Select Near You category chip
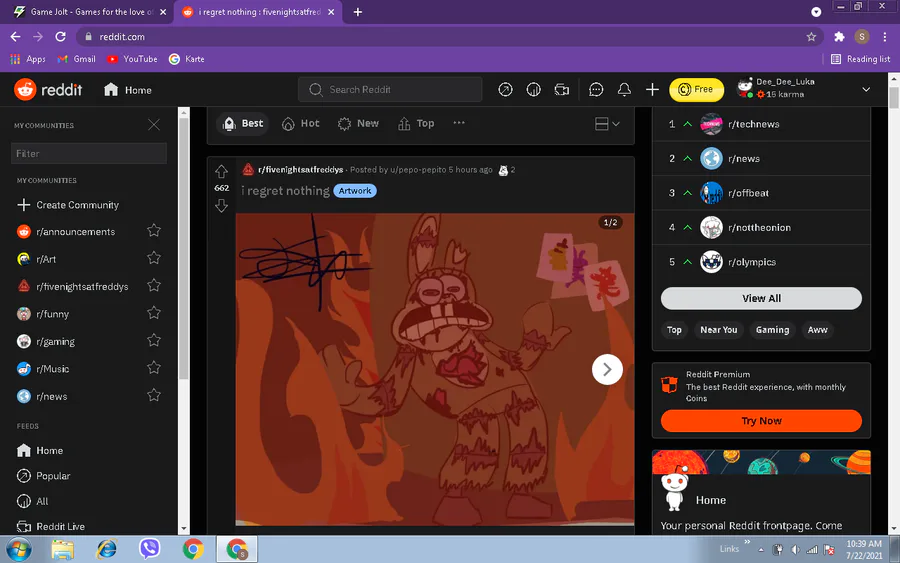900x563 pixels. click(x=719, y=330)
